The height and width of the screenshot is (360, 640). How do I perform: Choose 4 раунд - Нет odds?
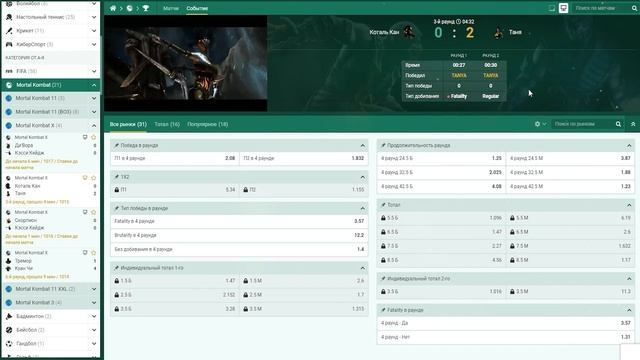(x=506, y=337)
